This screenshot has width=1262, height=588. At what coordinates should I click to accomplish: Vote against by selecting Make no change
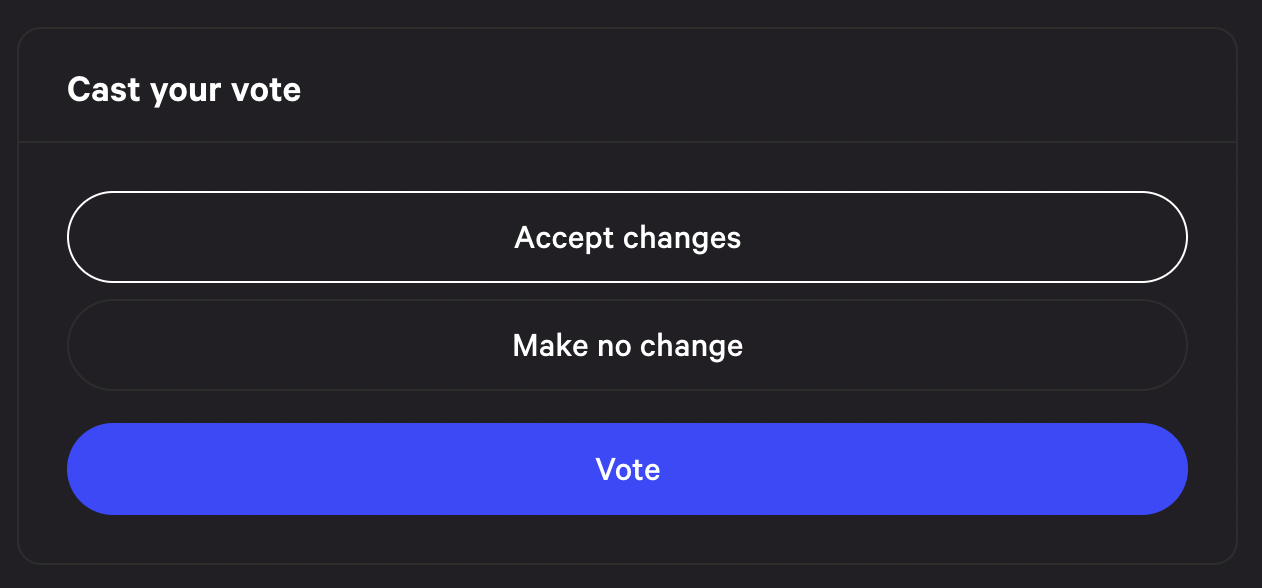coord(627,345)
